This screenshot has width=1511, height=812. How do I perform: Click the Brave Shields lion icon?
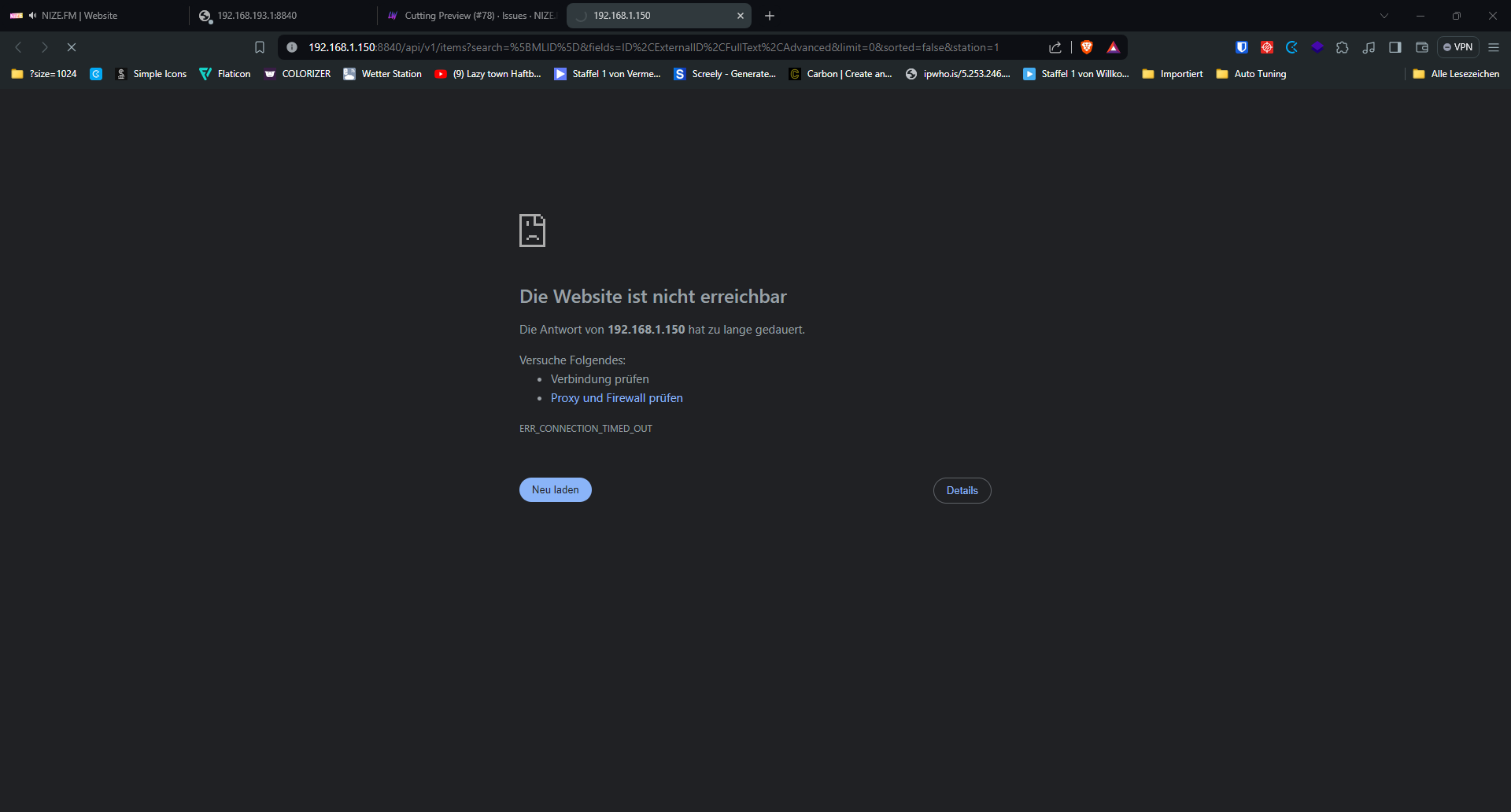(x=1087, y=47)
